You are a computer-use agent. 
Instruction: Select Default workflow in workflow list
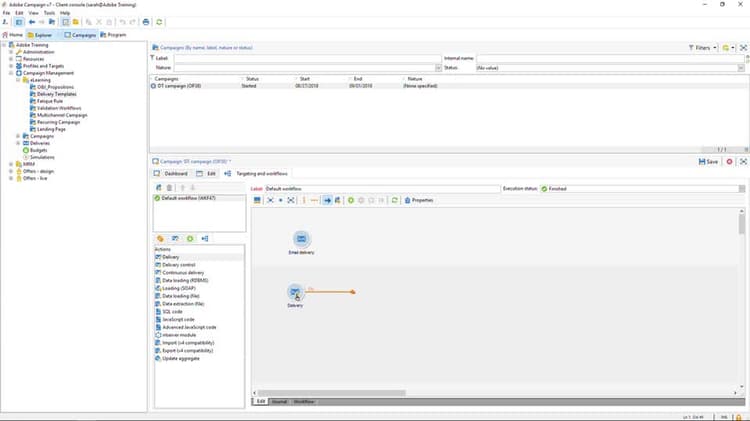coord(199,198)
